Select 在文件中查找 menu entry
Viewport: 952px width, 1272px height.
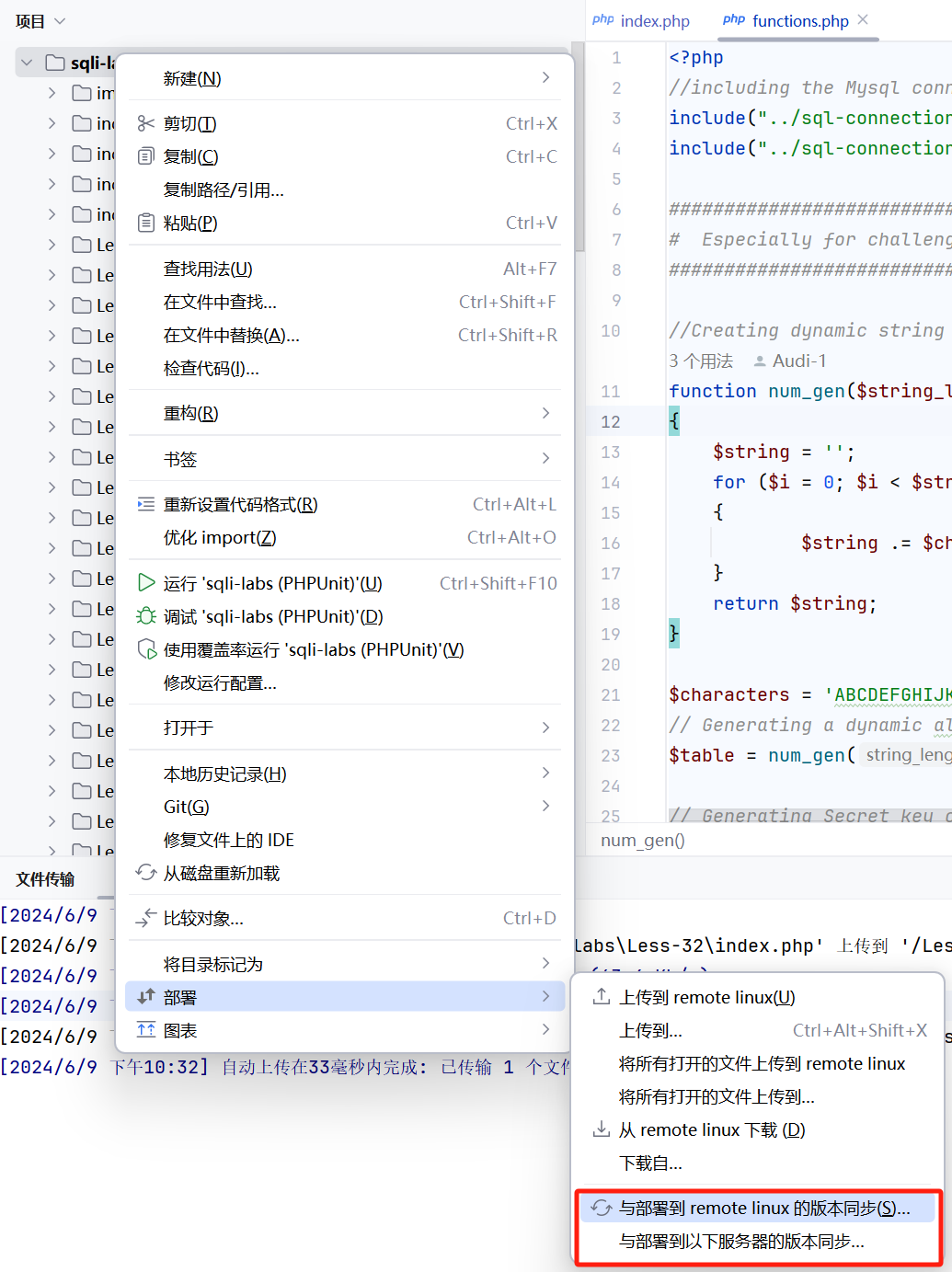tap(220, 302)
